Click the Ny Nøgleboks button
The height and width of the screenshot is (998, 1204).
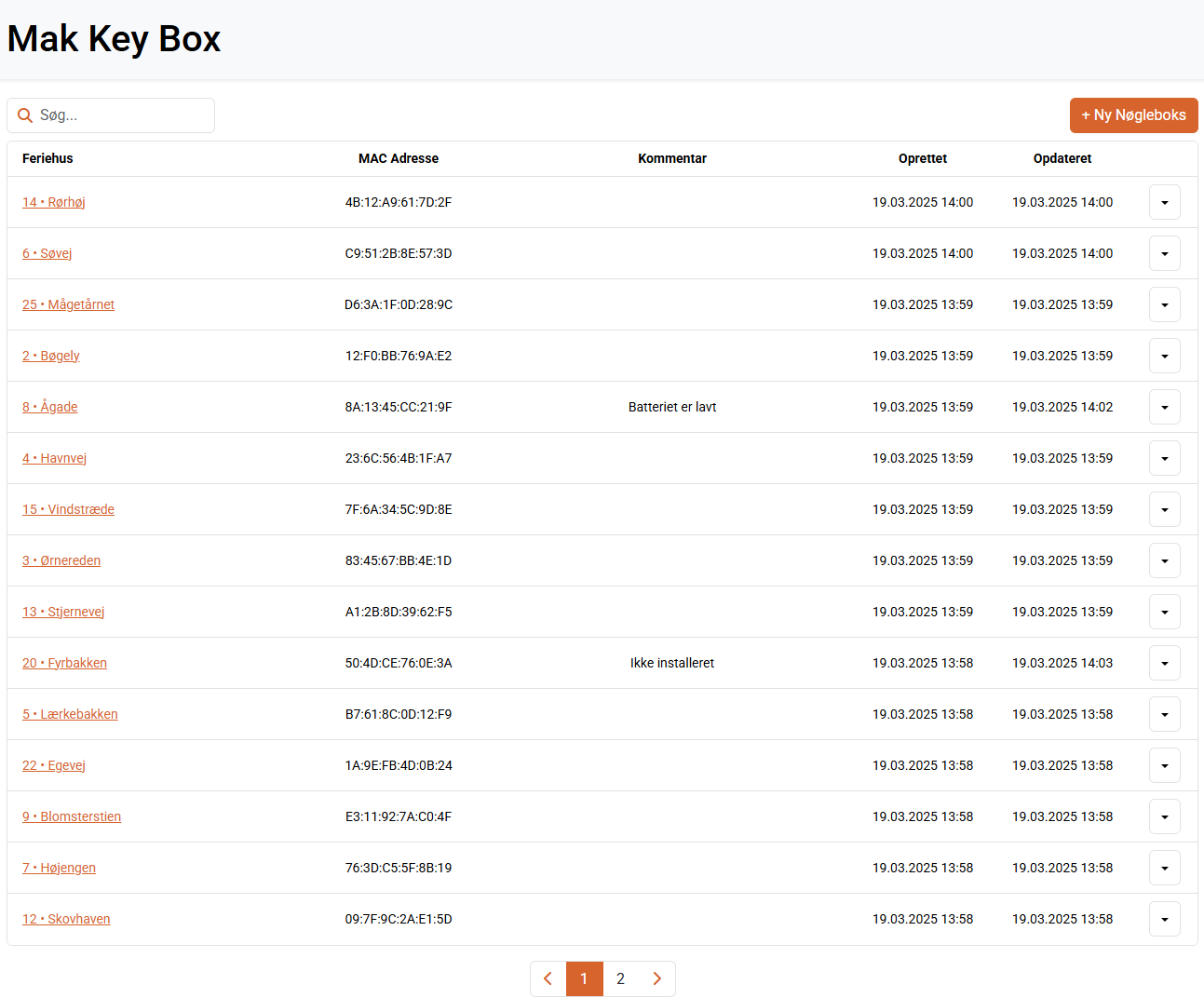[1133, 115]
